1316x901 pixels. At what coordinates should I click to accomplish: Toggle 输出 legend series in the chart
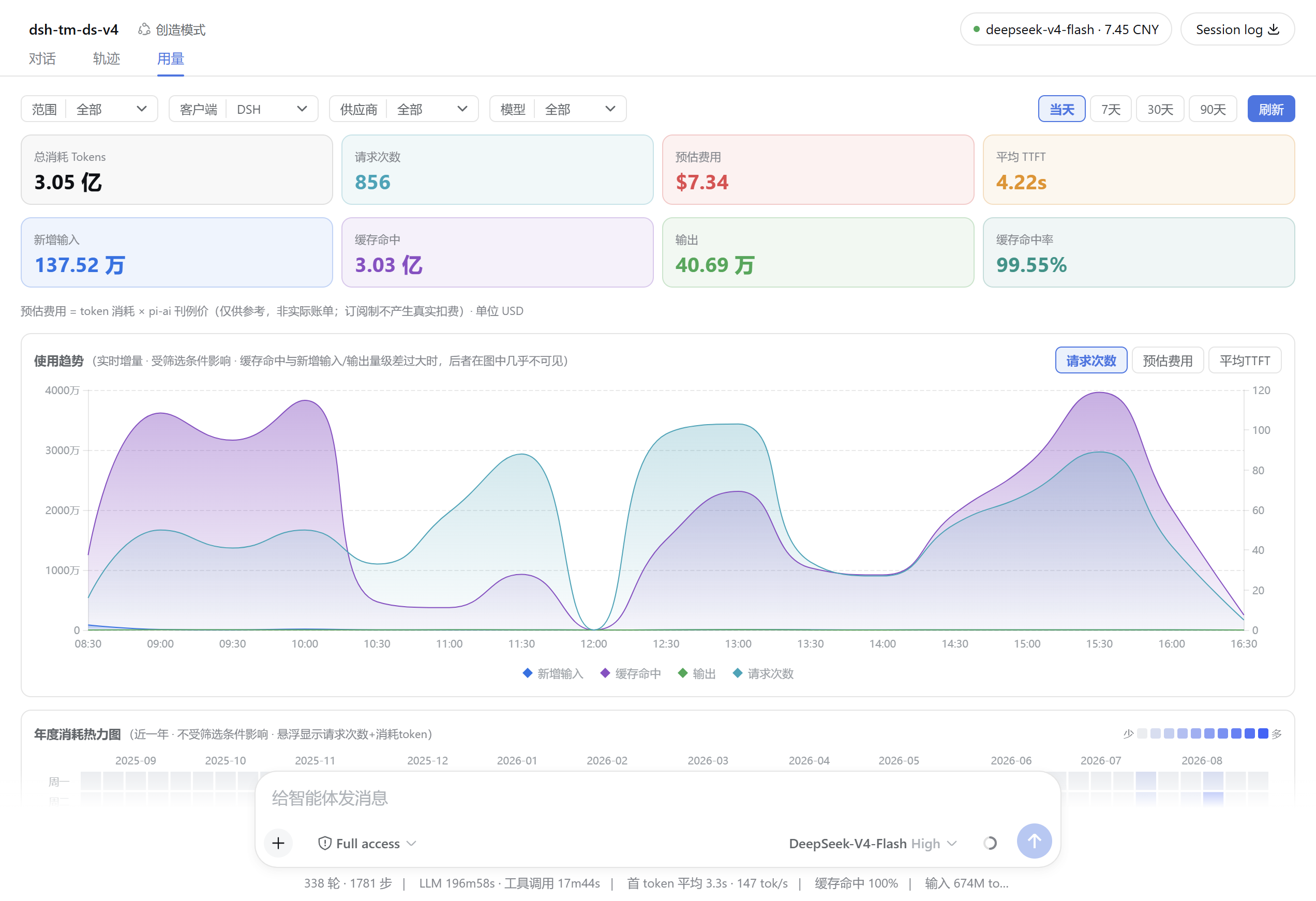coord(696,673)
